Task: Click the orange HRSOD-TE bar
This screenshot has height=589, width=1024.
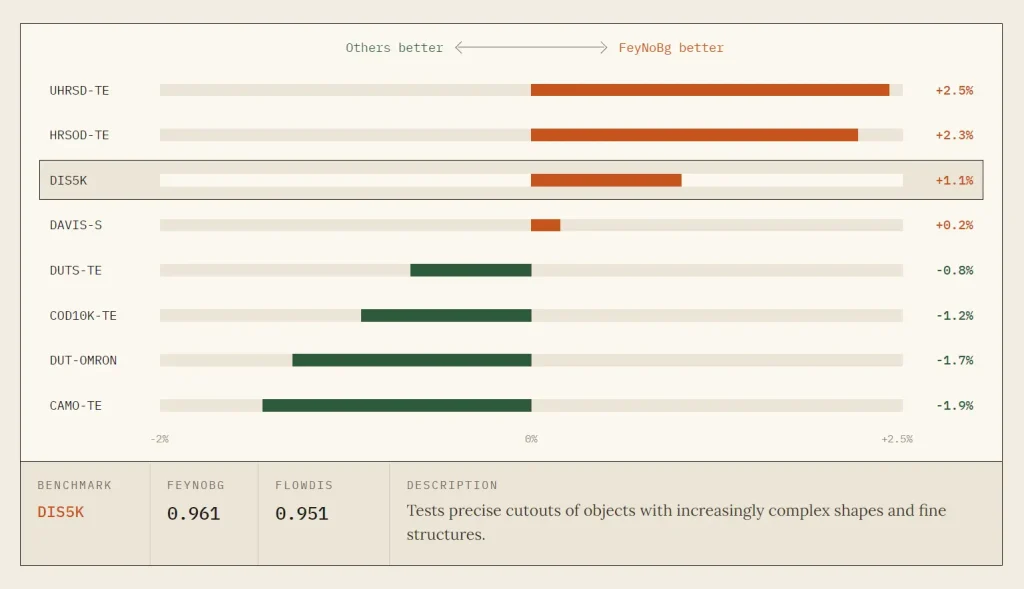Action: (694, 135)
